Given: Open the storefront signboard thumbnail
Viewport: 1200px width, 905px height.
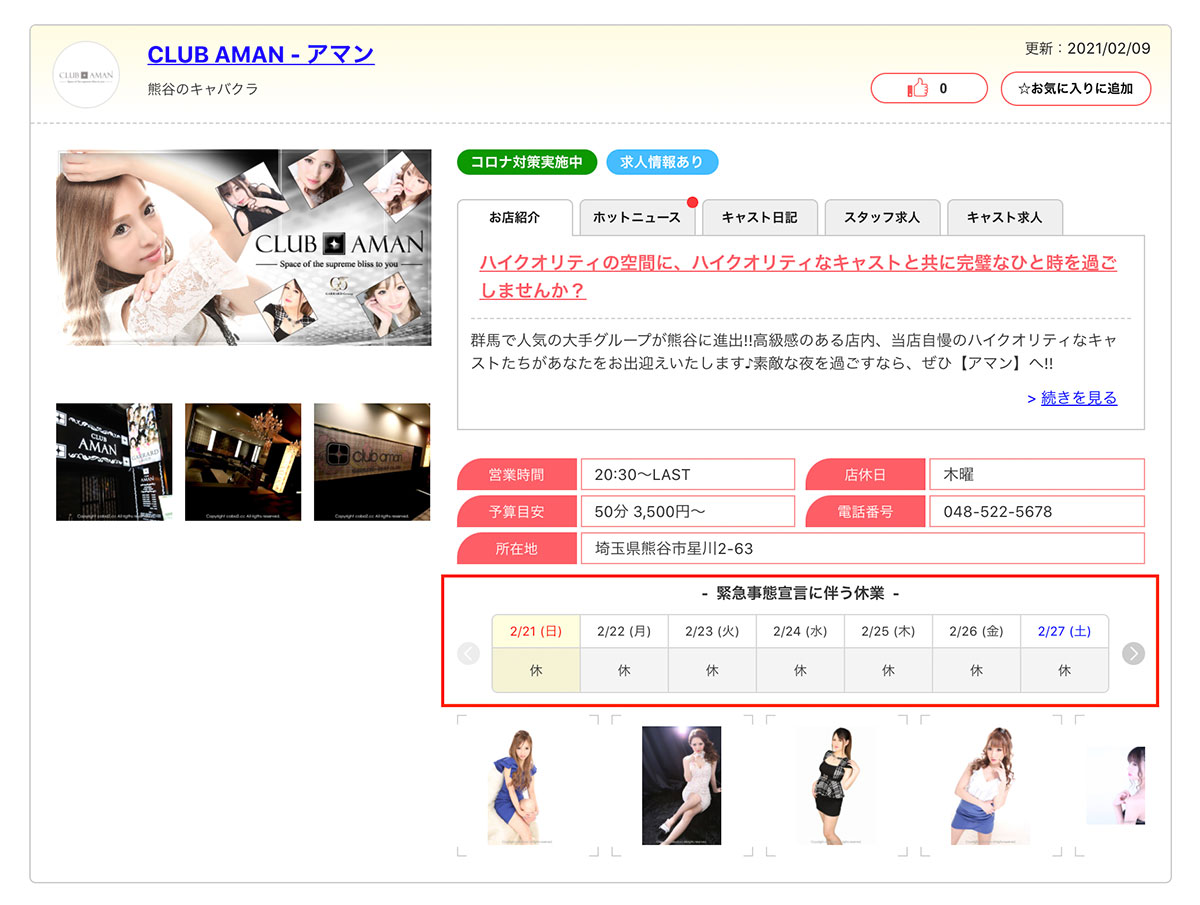Looking at the screenshot, I should [114, 462].
